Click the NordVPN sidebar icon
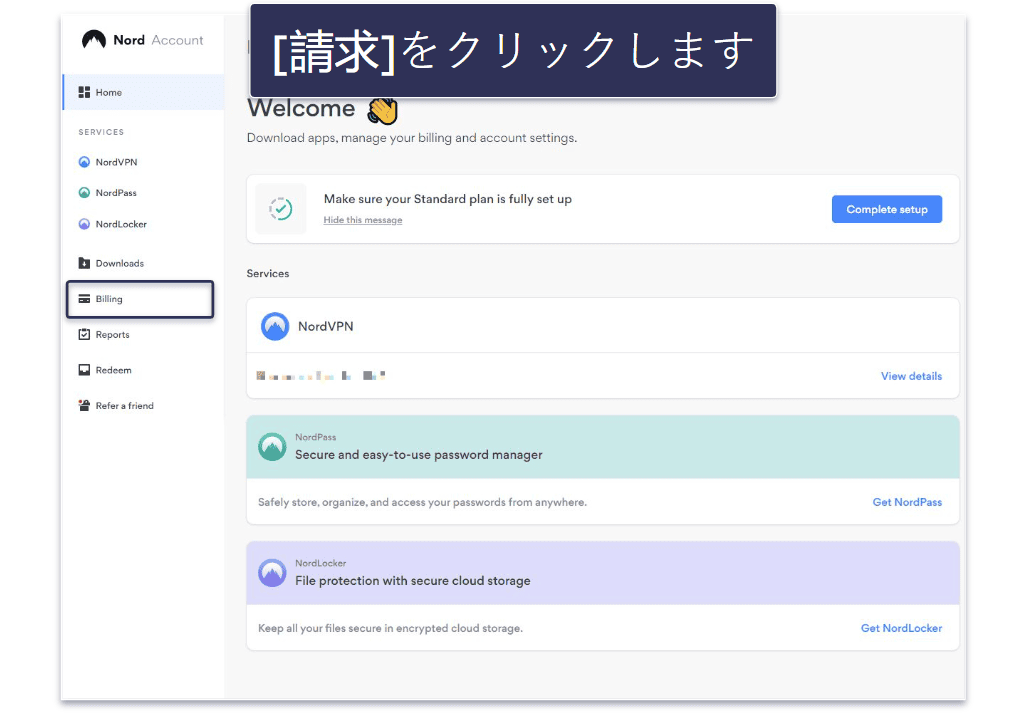The width and height of the screenshot is (1027, 715). (x=84, y=162)
